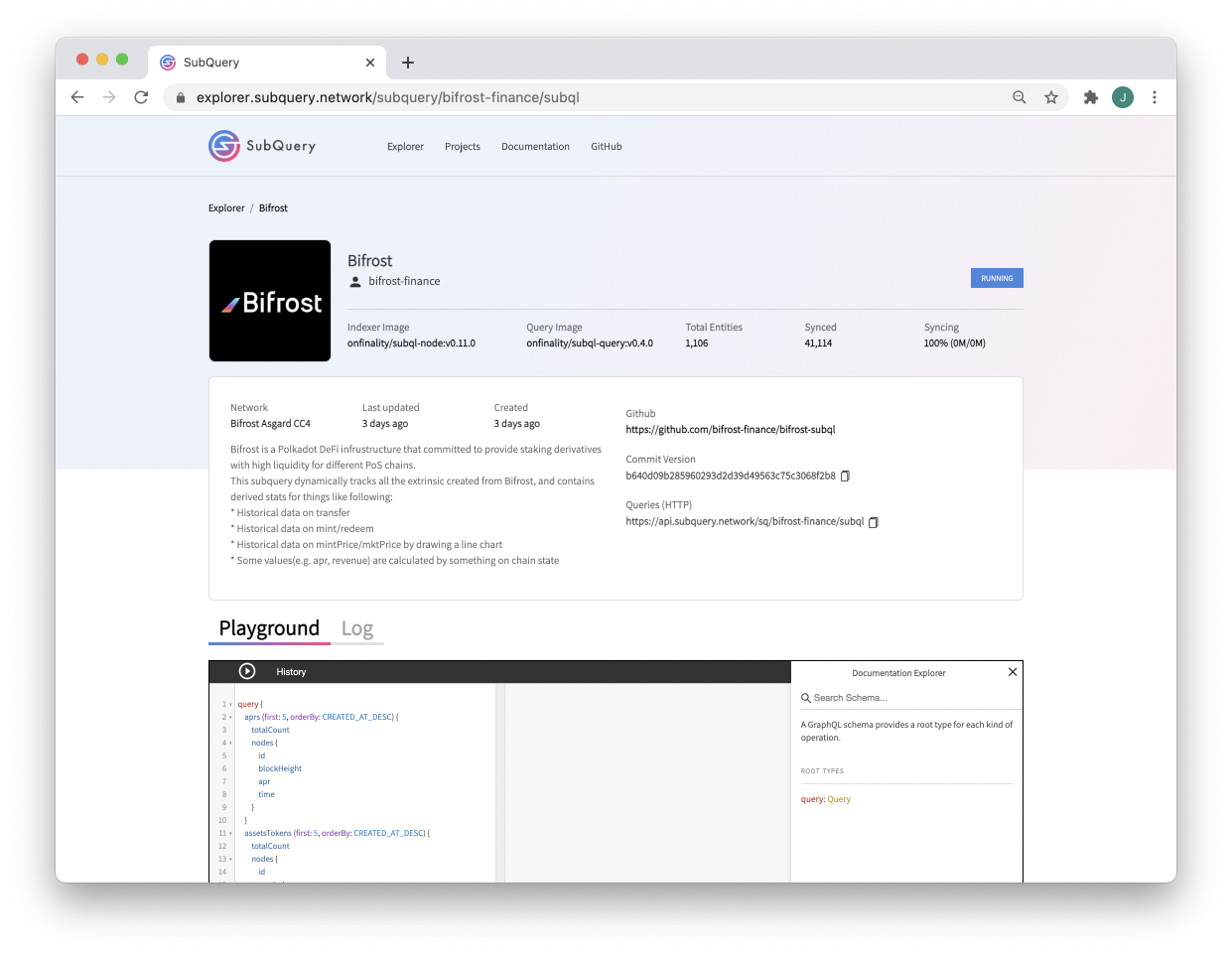Click the Bifrost Asgard CC4 network value

point(270,424)
